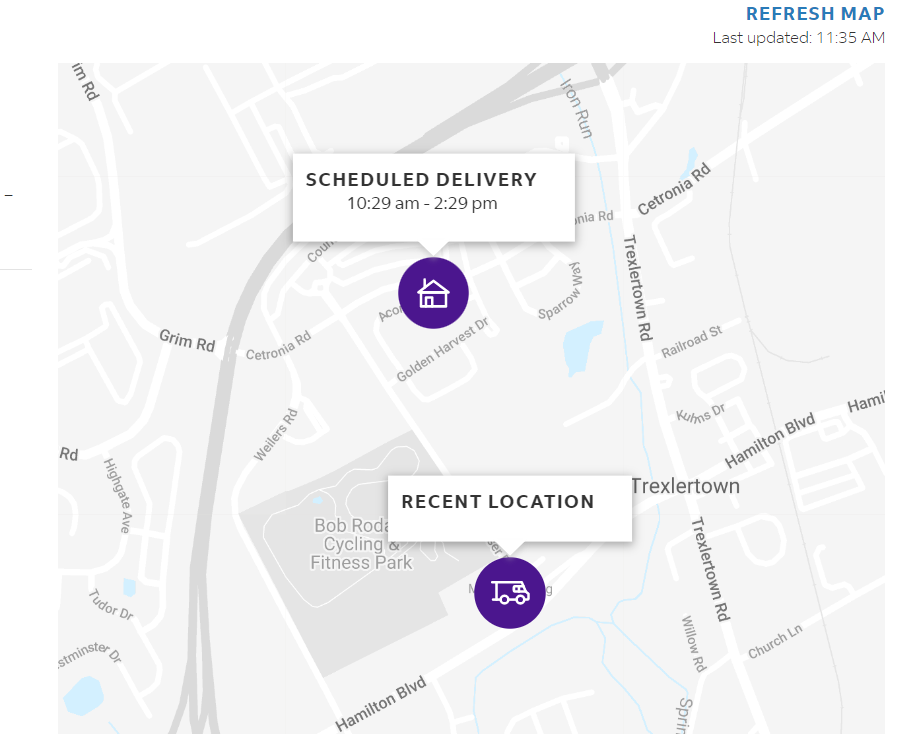Click the upper-right Cetronia Rd label
Viewport: 922px width, 734px height.
click(x=674, y=189)
